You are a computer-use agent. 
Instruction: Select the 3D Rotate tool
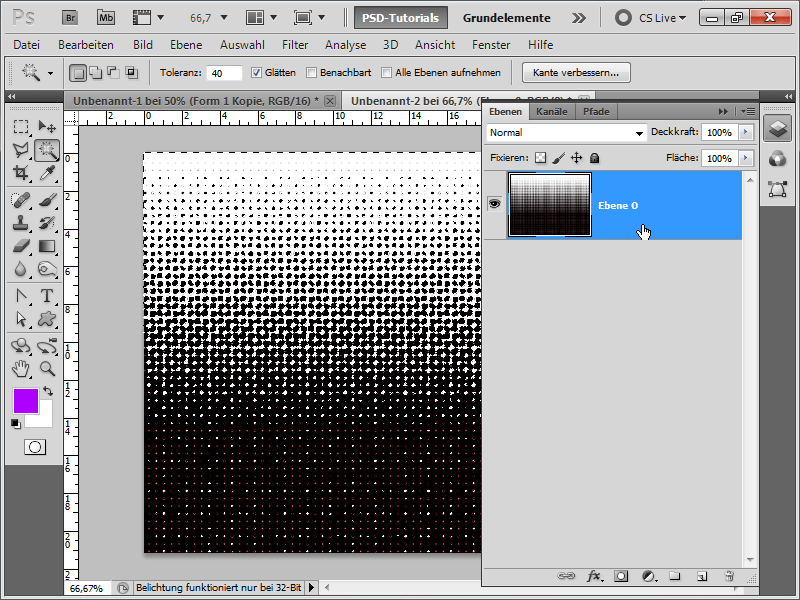pyautogui.click(x=21, y=346)
